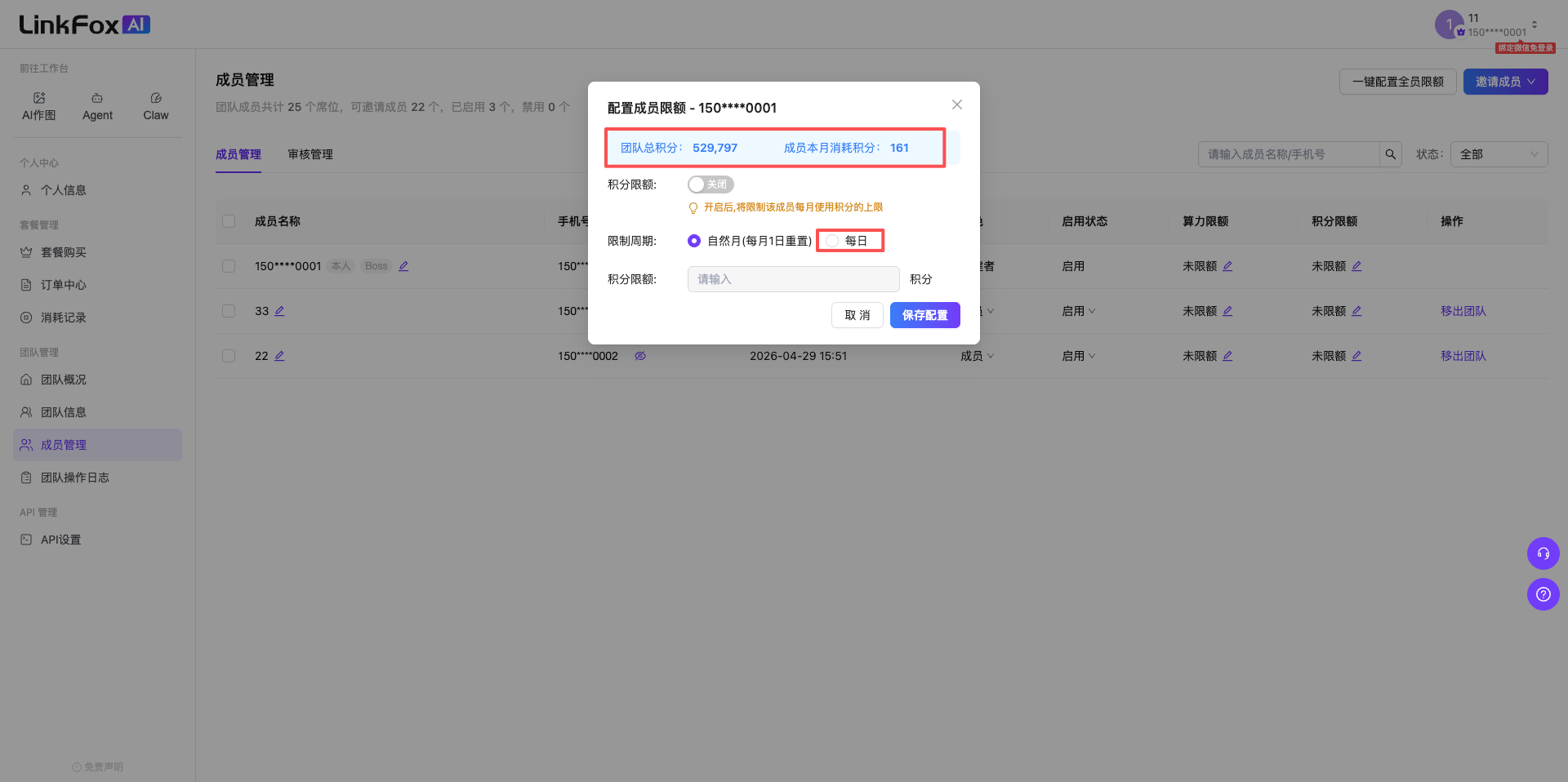1568x782 pixels.
Task: Click the user avatar in header
Action: pos(1449,24)
